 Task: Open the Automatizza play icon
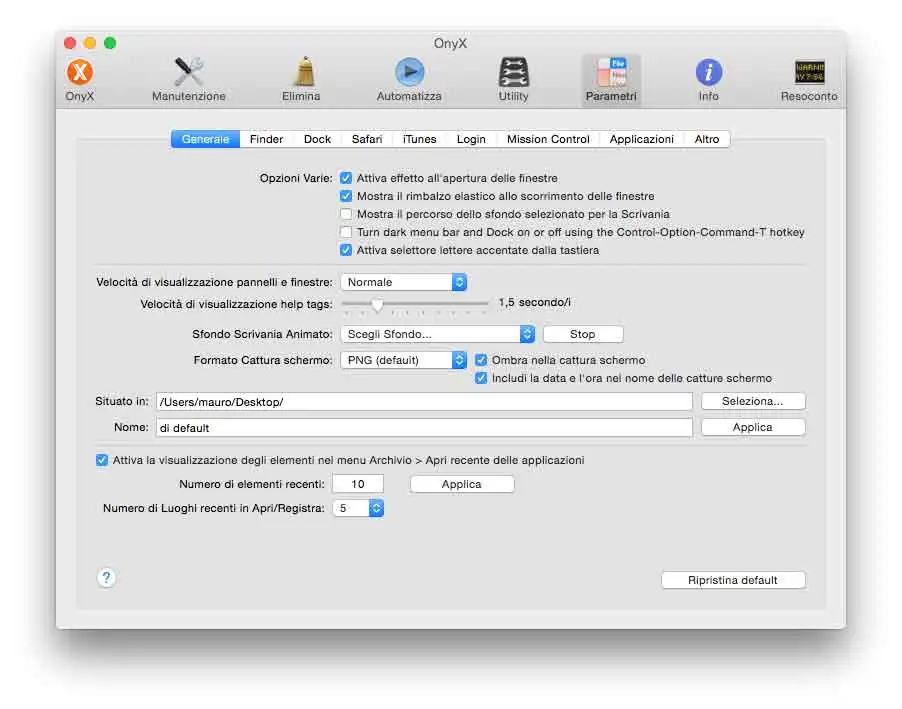(x=409, y=79)
